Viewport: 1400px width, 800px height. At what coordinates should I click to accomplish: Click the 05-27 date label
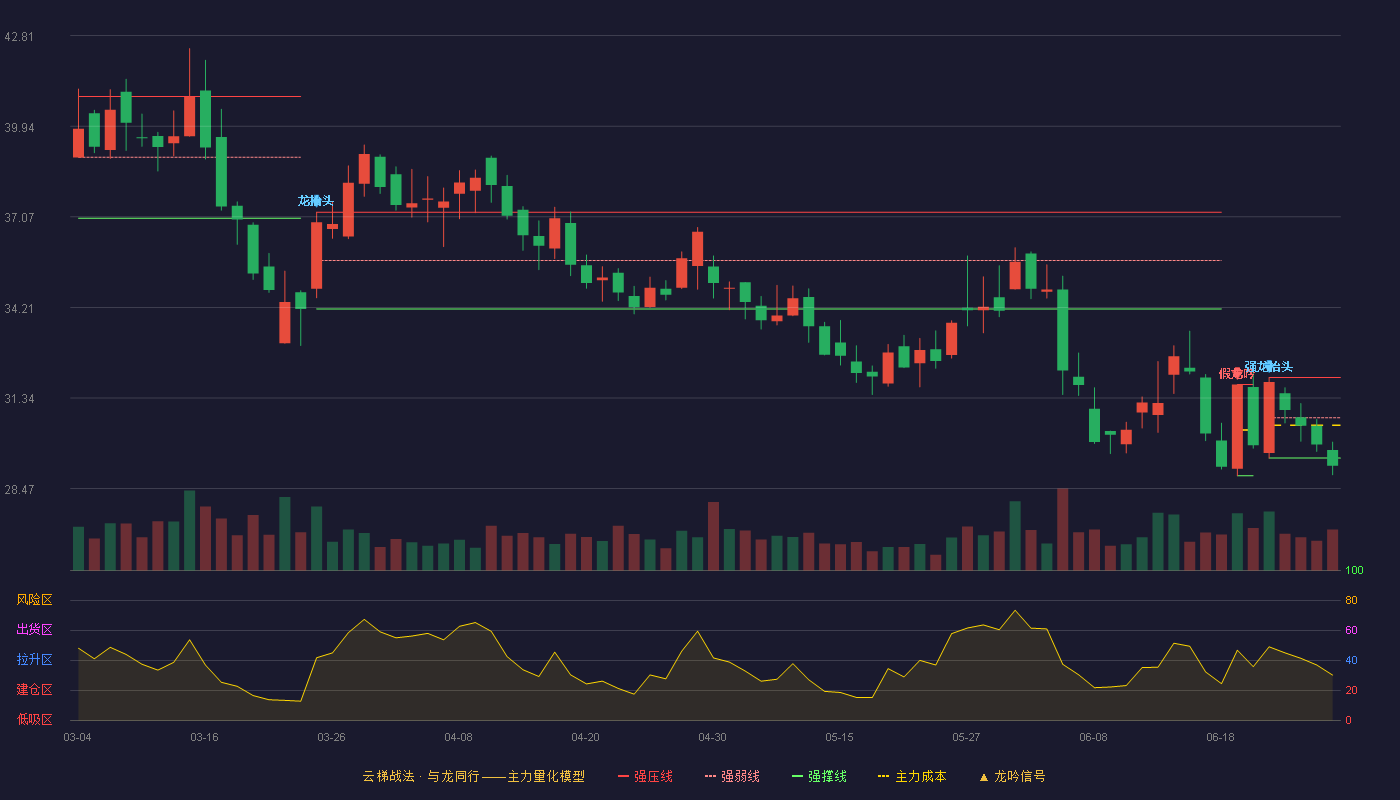966,737
